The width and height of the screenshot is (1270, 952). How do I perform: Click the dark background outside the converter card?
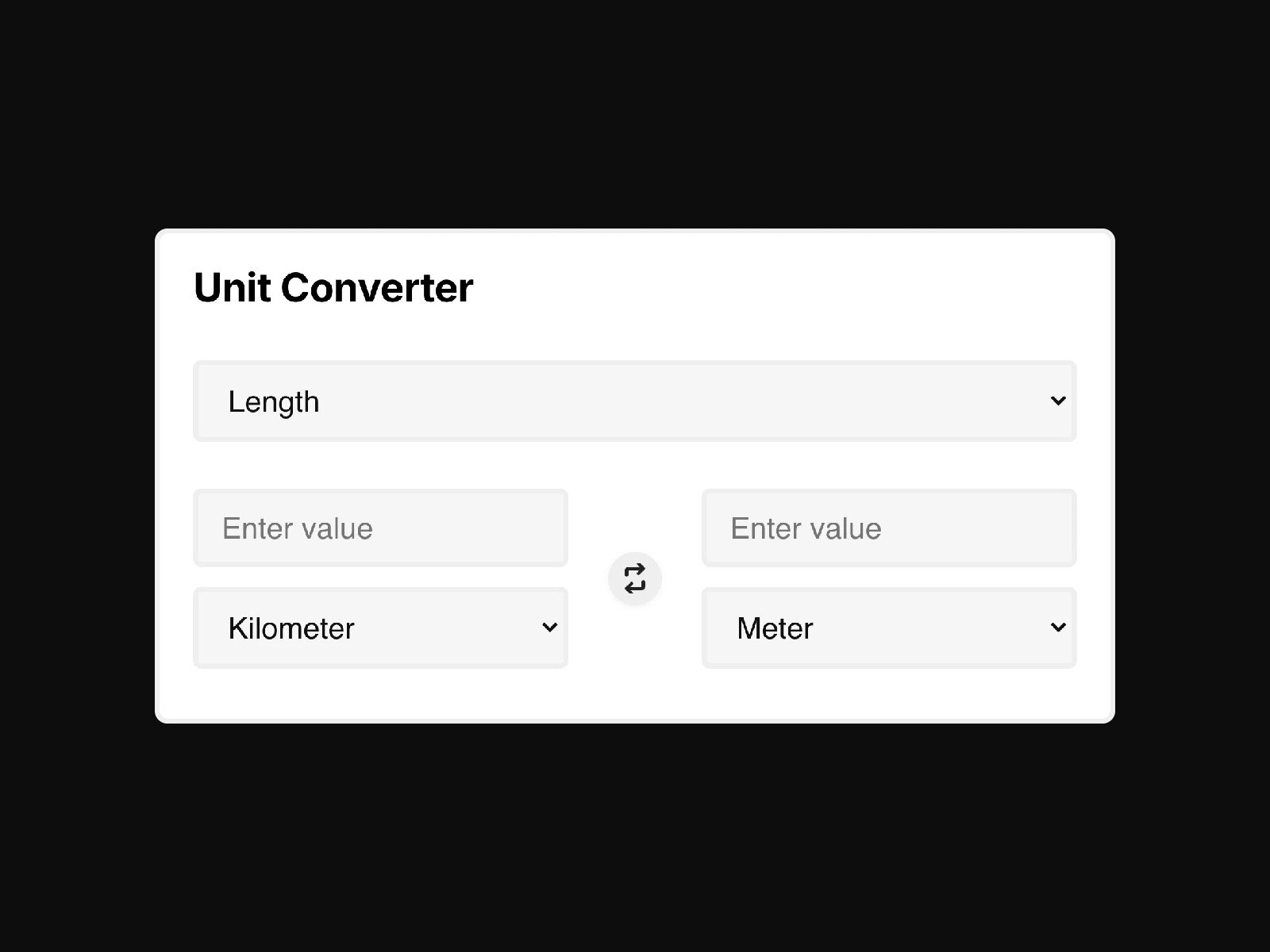point(635,841)
